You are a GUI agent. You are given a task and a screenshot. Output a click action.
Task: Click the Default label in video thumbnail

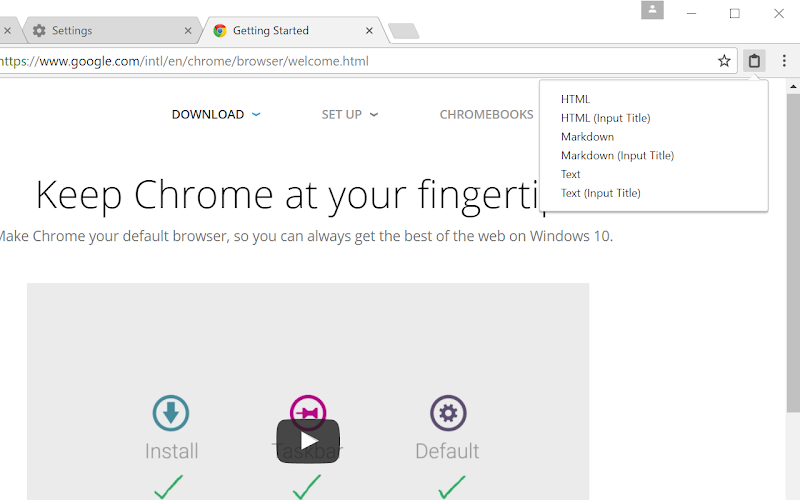click(447, 451)
